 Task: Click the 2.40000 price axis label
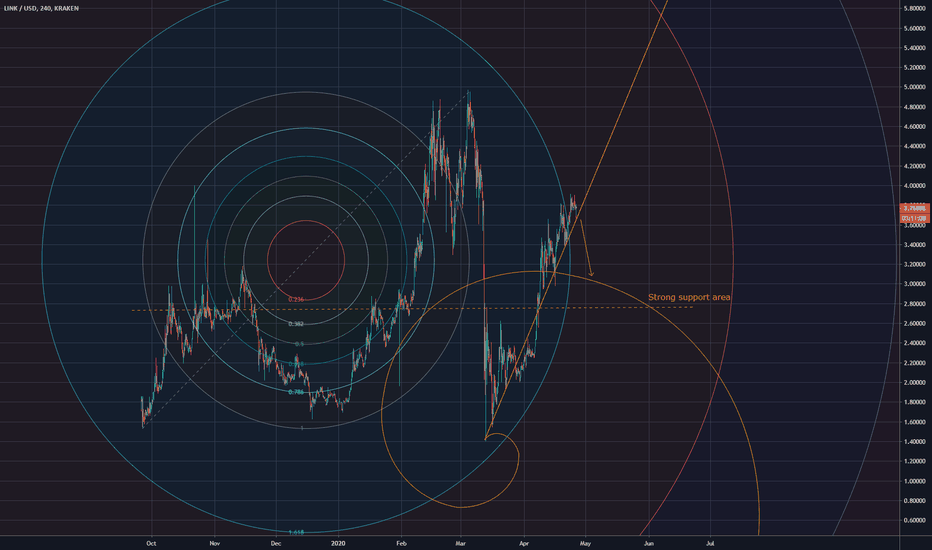[x=915, y=343]
